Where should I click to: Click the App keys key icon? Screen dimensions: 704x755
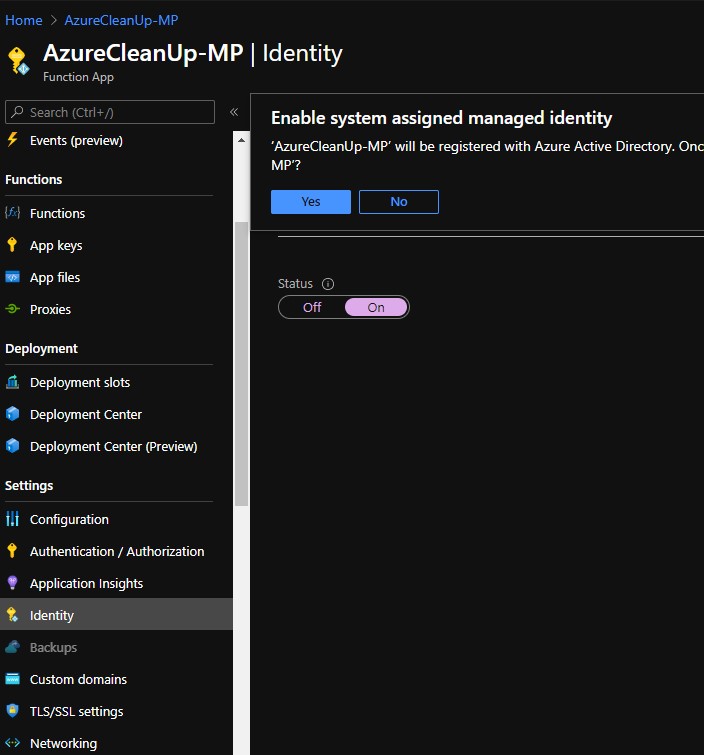pyautogui.click(x=12, y=245)
